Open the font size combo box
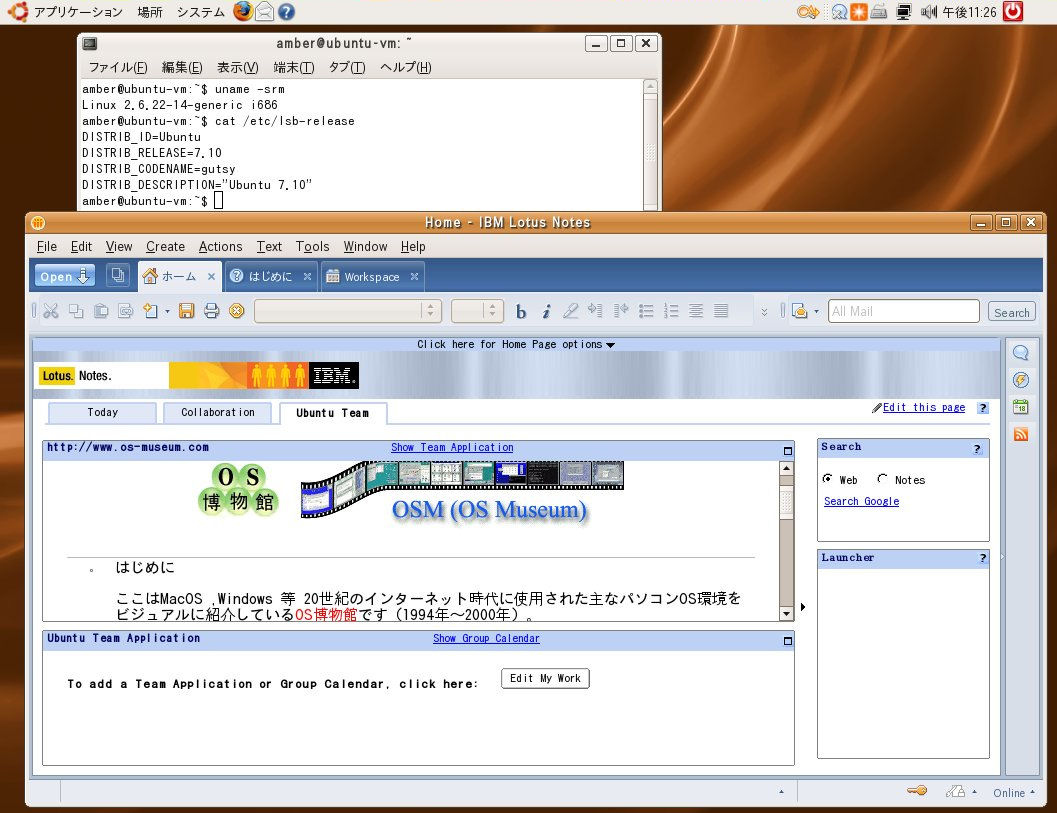The image size is (1057, 813). 477,311
